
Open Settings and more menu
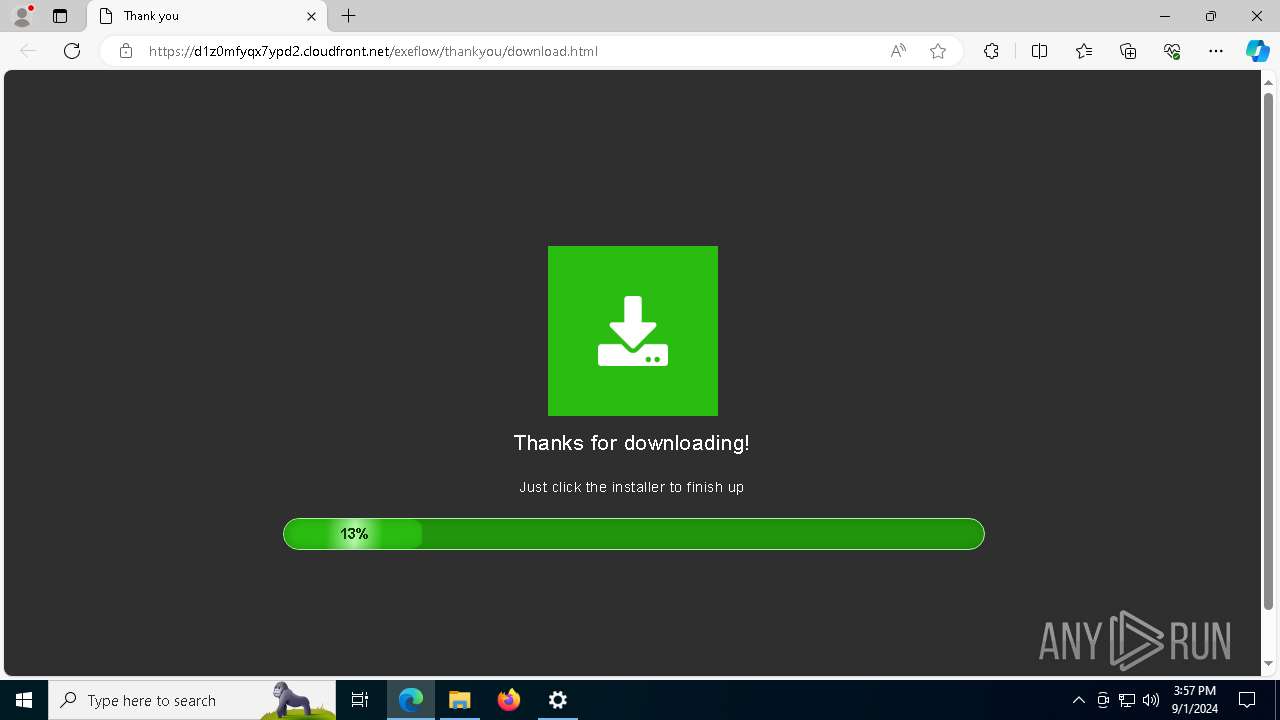(1216, 51)
